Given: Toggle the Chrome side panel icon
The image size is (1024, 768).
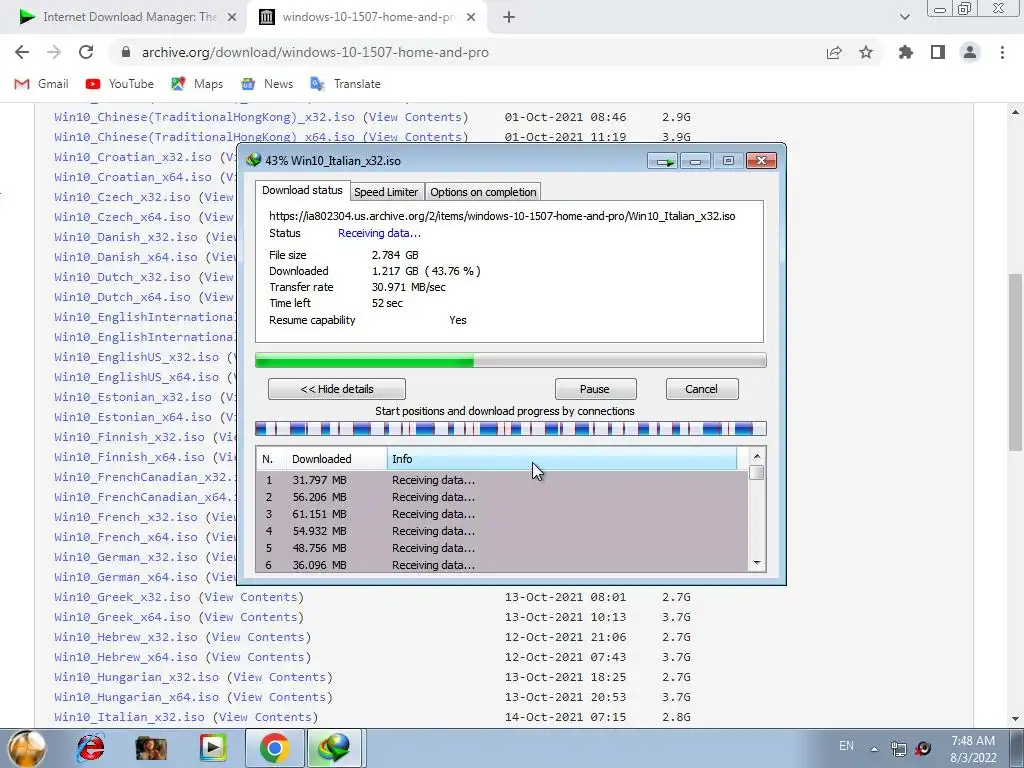Looking at the screenshot, I should point(938,52).
